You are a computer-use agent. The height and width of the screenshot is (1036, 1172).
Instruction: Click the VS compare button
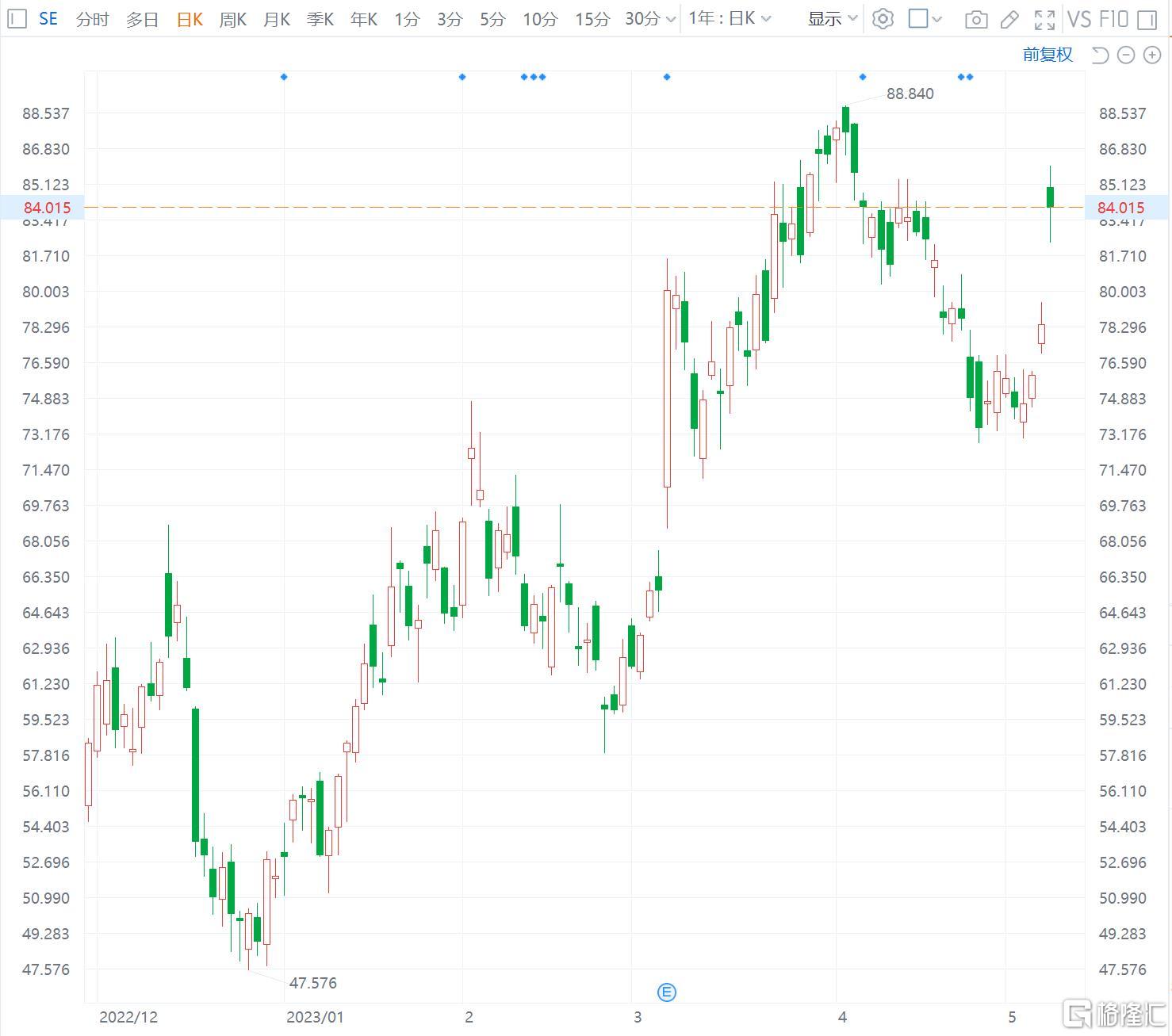(x=1080, y=19)
